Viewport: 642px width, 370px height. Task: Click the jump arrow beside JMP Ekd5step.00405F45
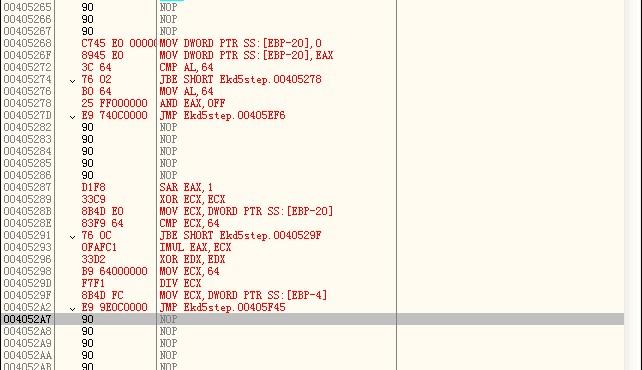[72, 309]
